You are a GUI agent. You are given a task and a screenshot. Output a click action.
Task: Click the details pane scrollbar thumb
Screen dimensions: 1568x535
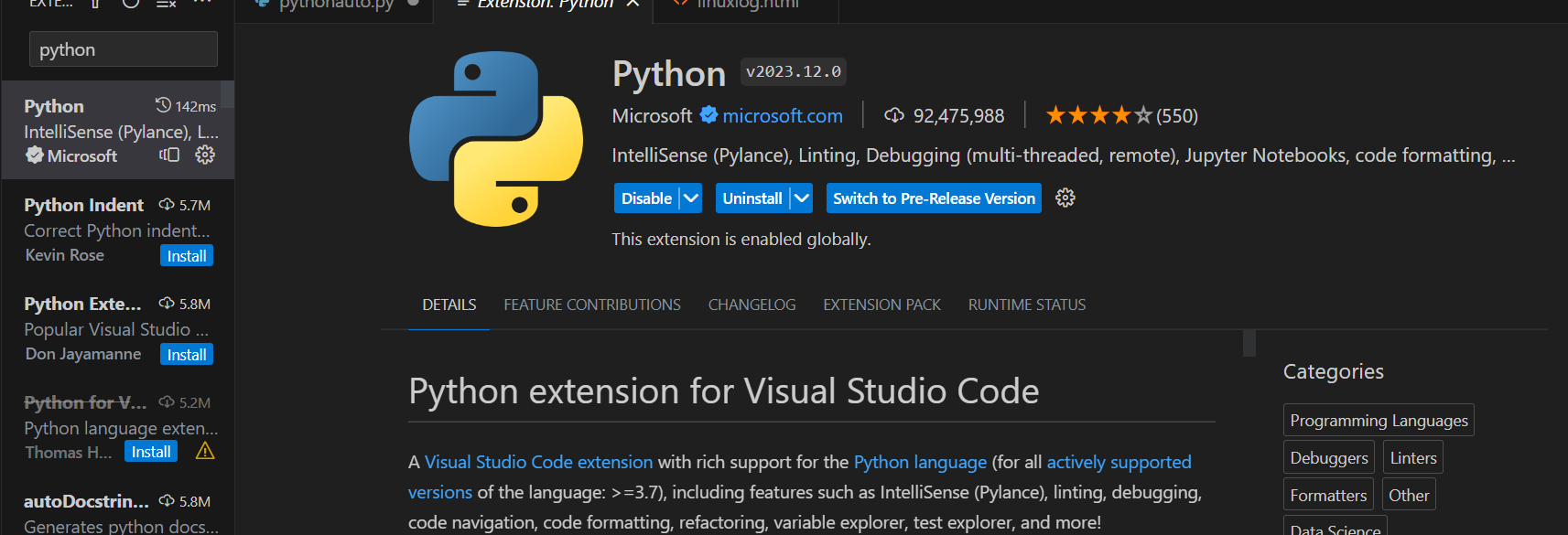1249,343
